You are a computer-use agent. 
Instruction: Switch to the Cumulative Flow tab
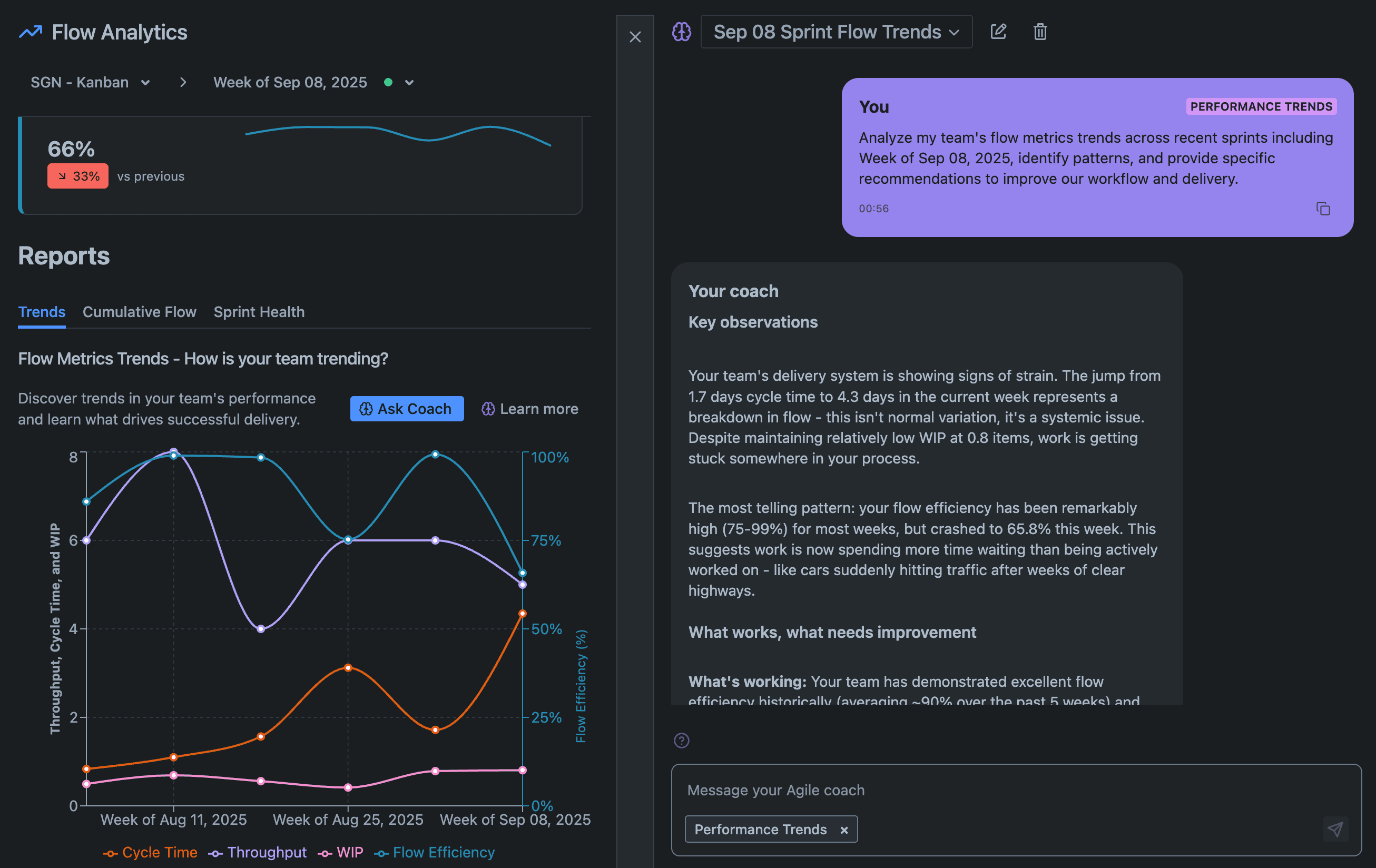click(x=140, y=312)
